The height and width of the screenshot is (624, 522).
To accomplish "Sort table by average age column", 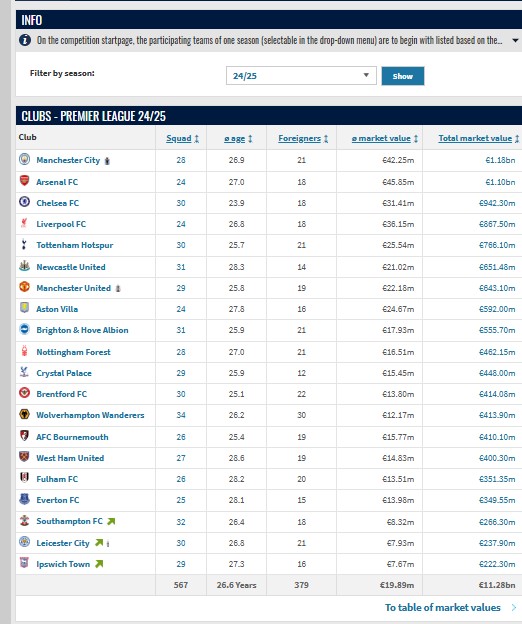I will [238, 138].
